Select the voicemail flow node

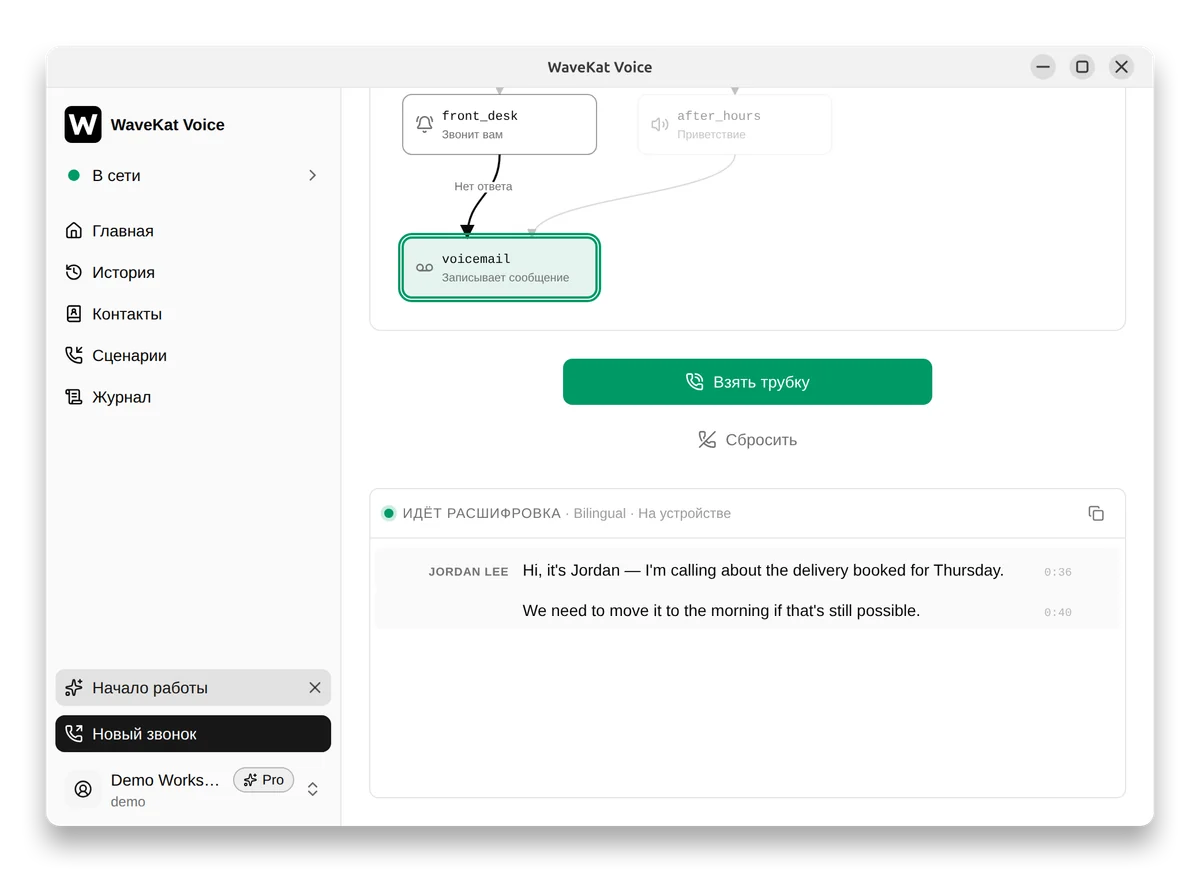pos(499,268)
